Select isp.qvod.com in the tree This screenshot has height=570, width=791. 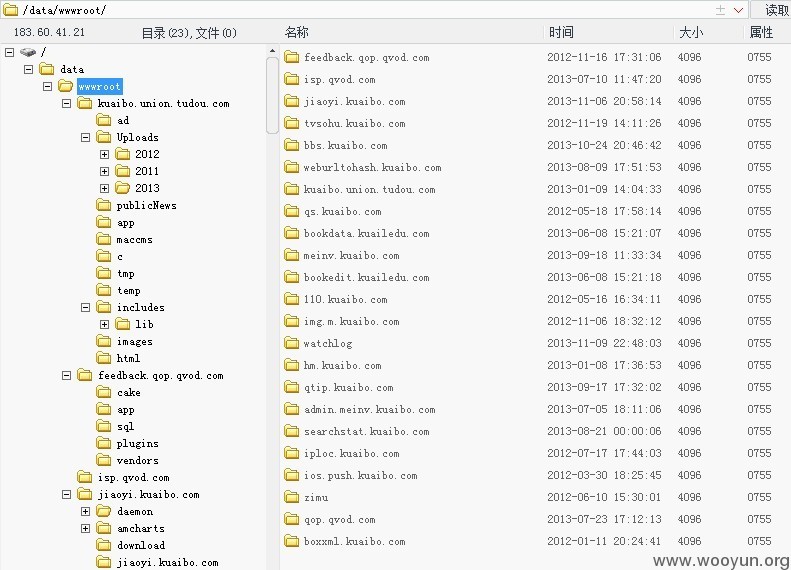(134, 478)
